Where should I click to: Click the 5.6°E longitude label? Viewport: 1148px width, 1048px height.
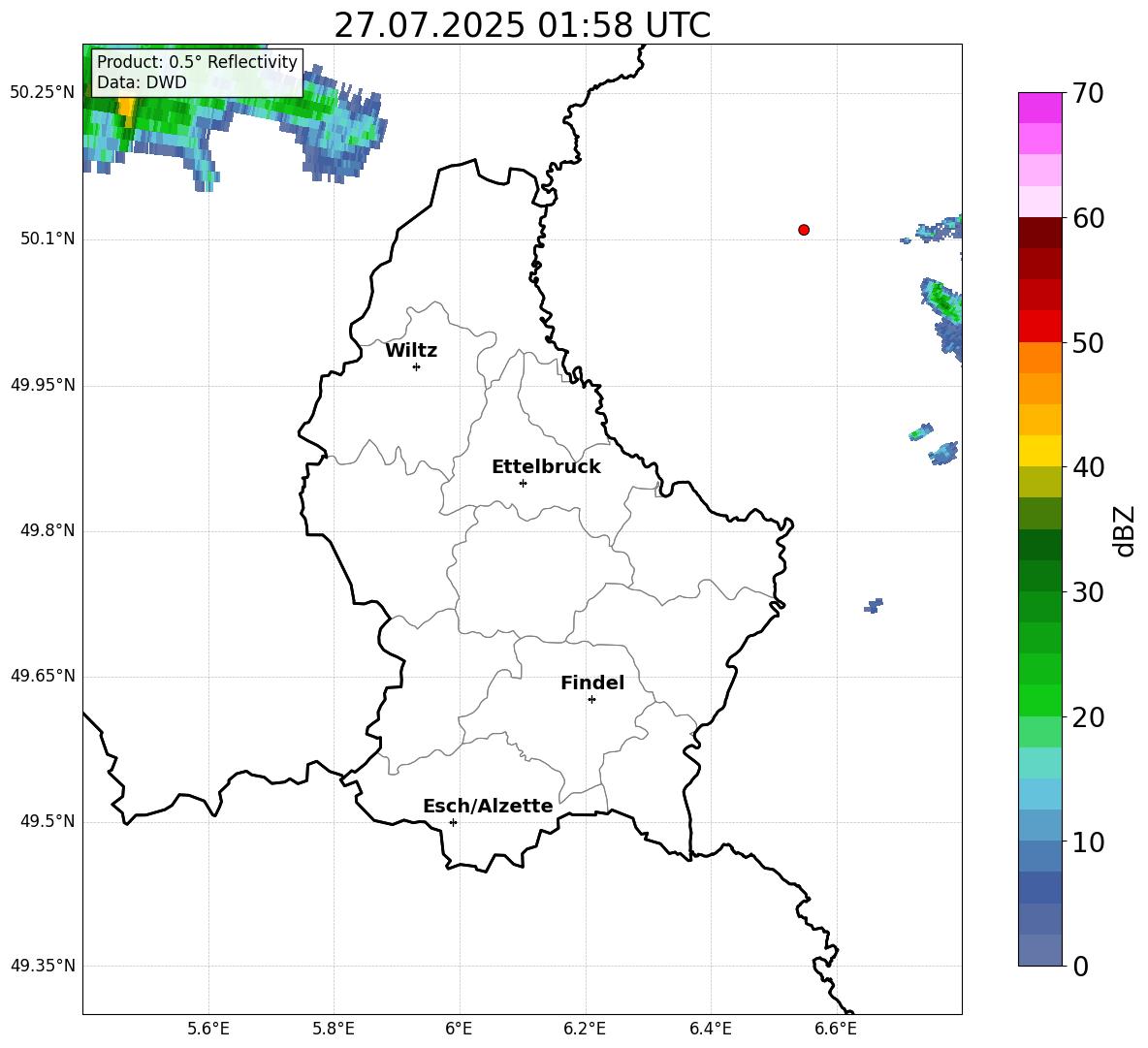208,1029
